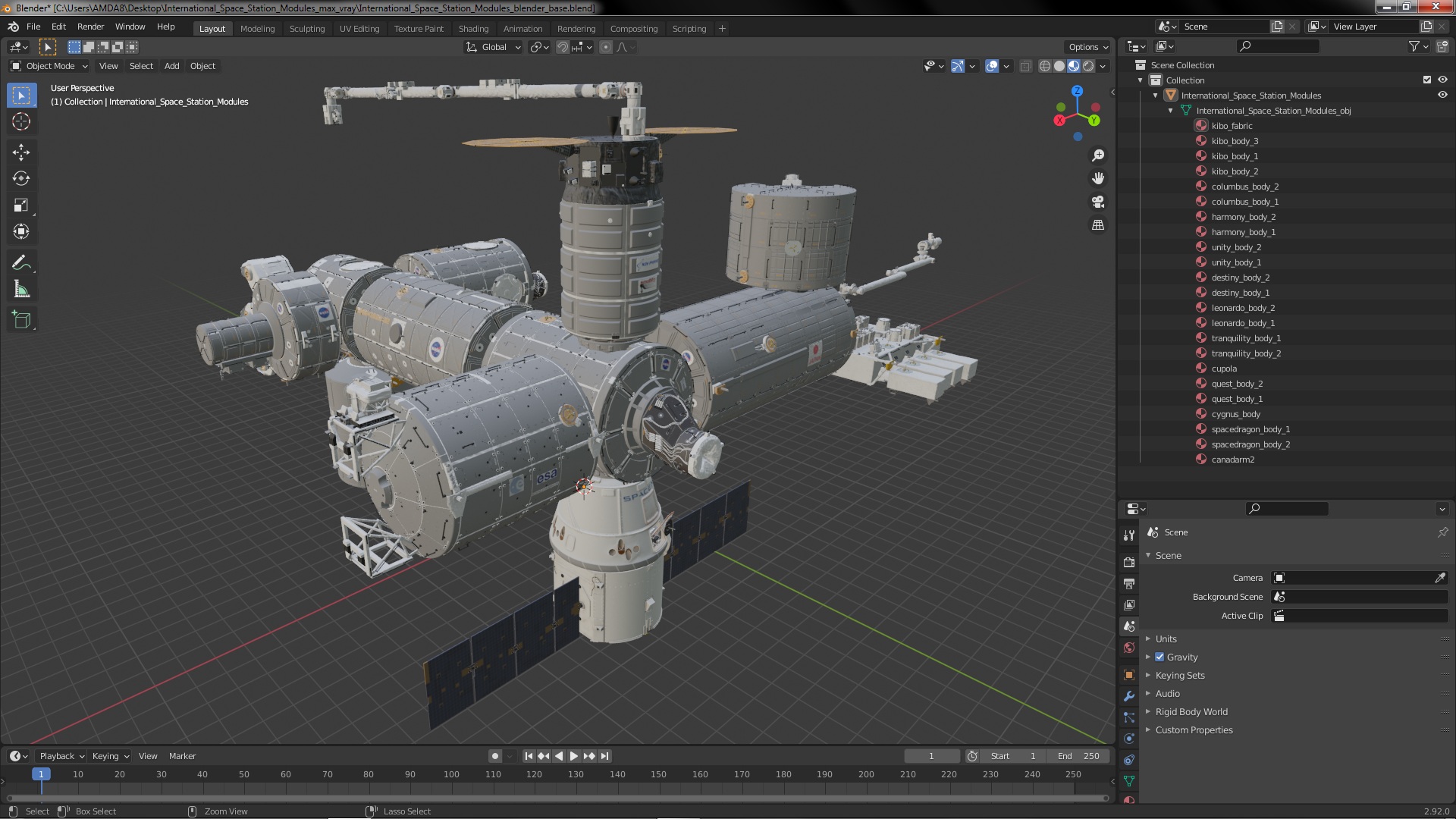Open the Render menu

90,27
